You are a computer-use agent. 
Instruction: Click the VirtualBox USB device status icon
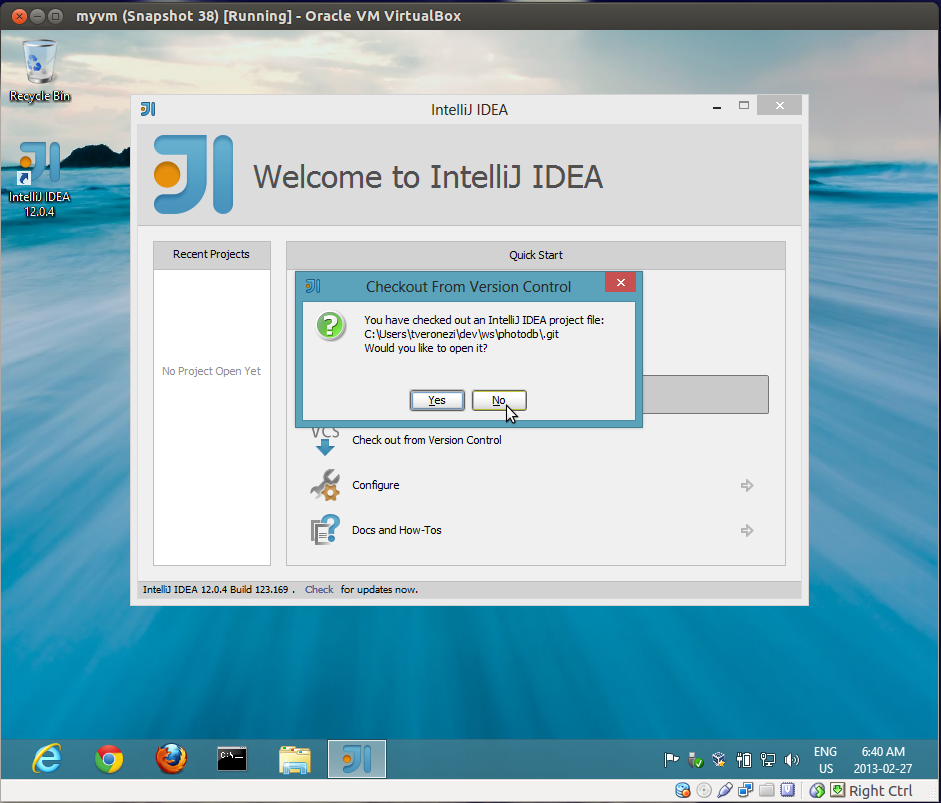click(x=725, y=790)
